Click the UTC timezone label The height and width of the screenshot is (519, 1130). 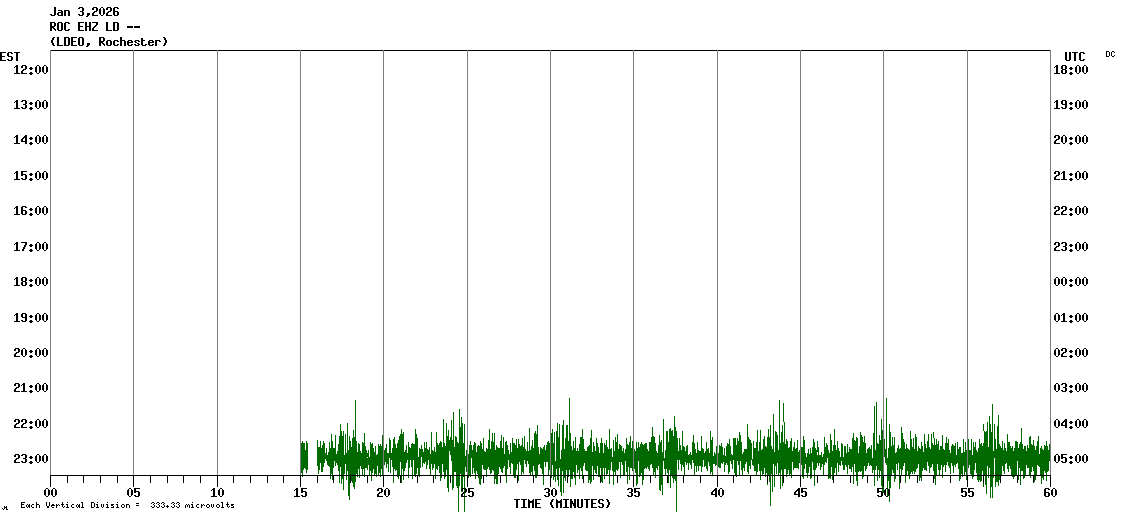pos(1075,56)
